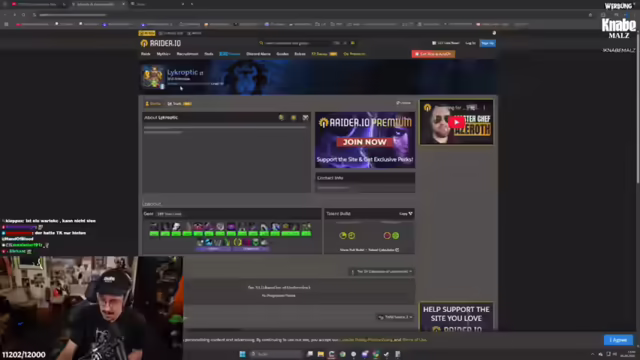This screenshot has height=360, width=640.
Task: Open the Streams navigation item
Action: [x=229, y=54]
